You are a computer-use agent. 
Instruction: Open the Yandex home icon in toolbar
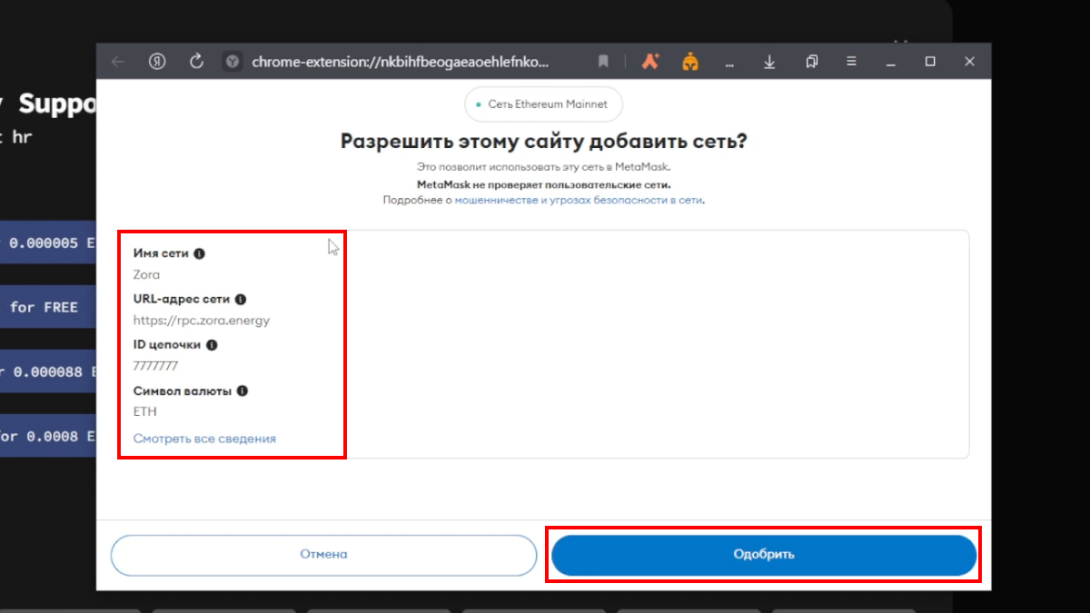[157, 61]
